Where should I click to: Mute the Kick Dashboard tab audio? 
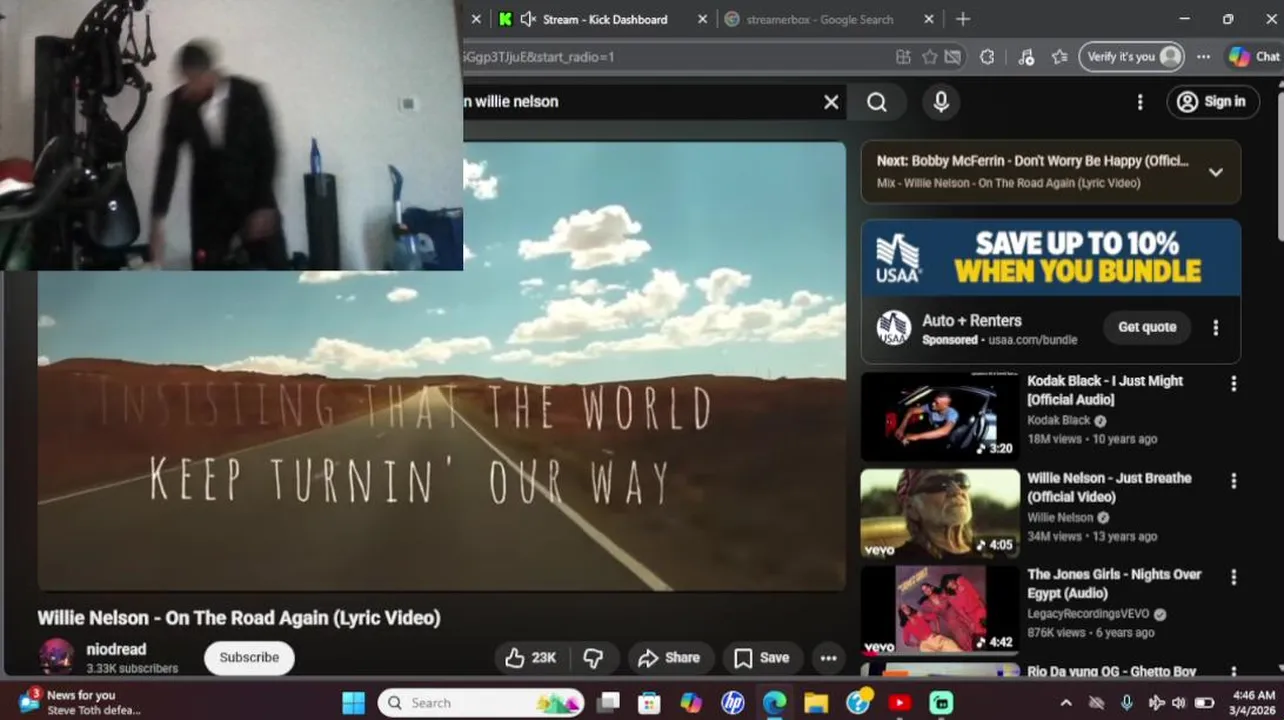pos(529,19)
